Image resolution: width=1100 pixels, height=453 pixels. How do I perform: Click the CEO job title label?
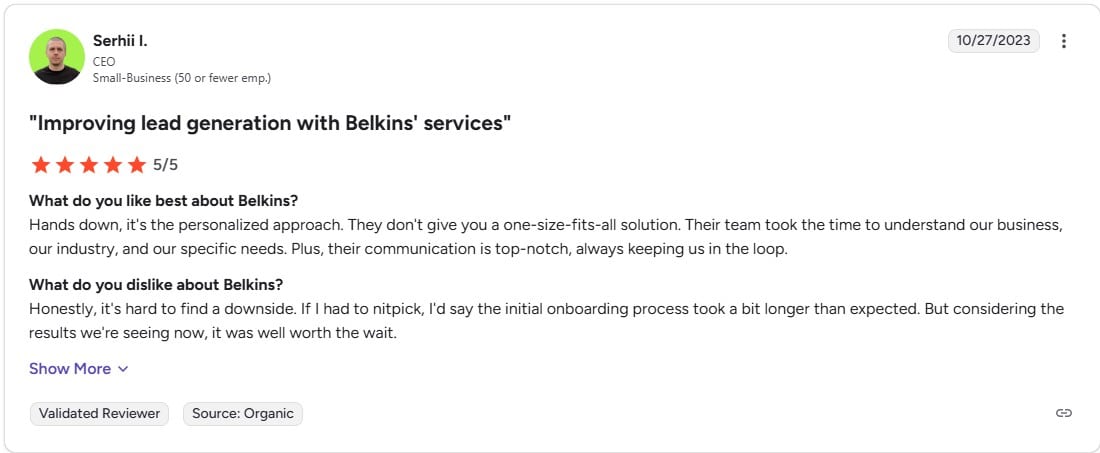tap(104, 61)
